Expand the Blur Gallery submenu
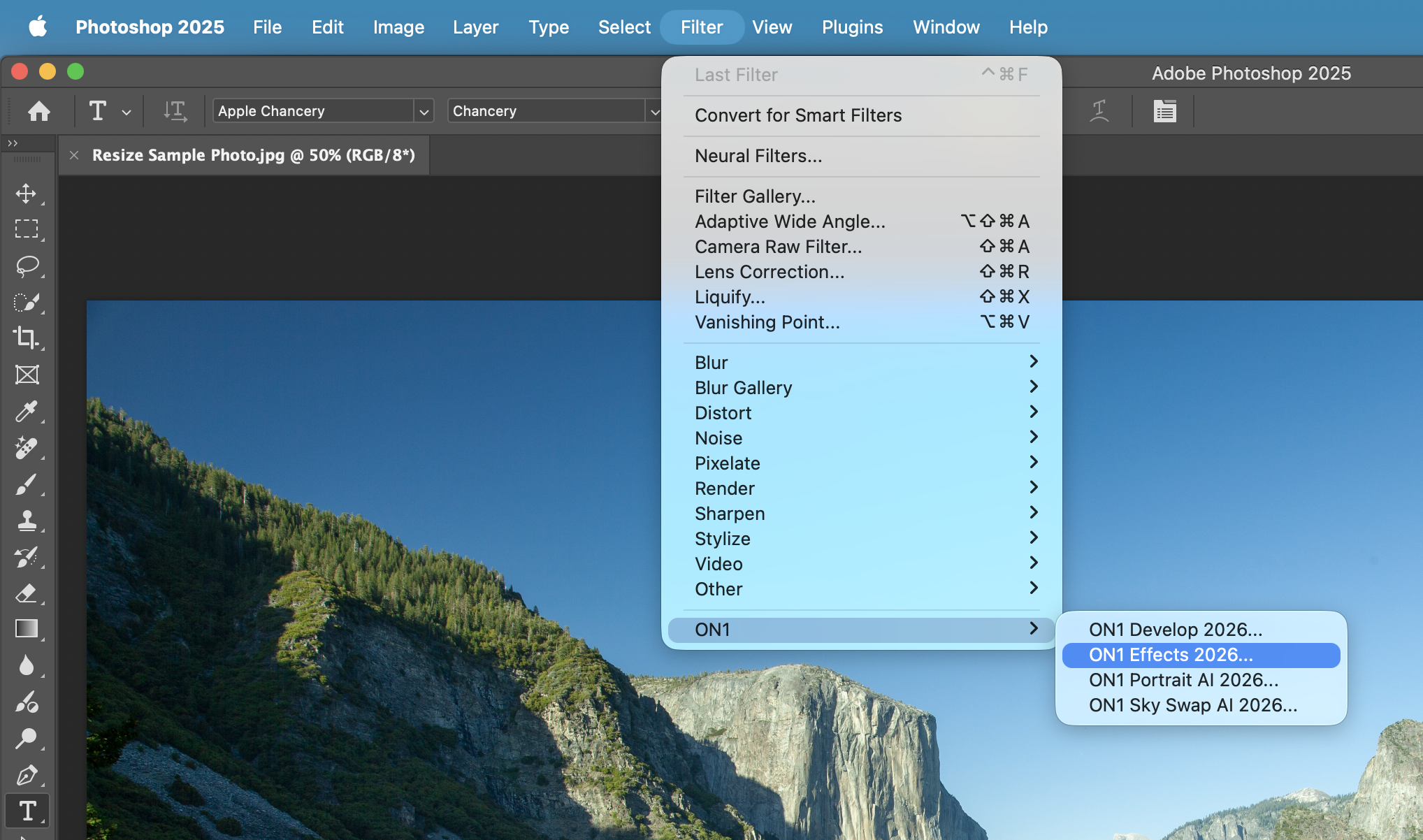 (862, 388)
